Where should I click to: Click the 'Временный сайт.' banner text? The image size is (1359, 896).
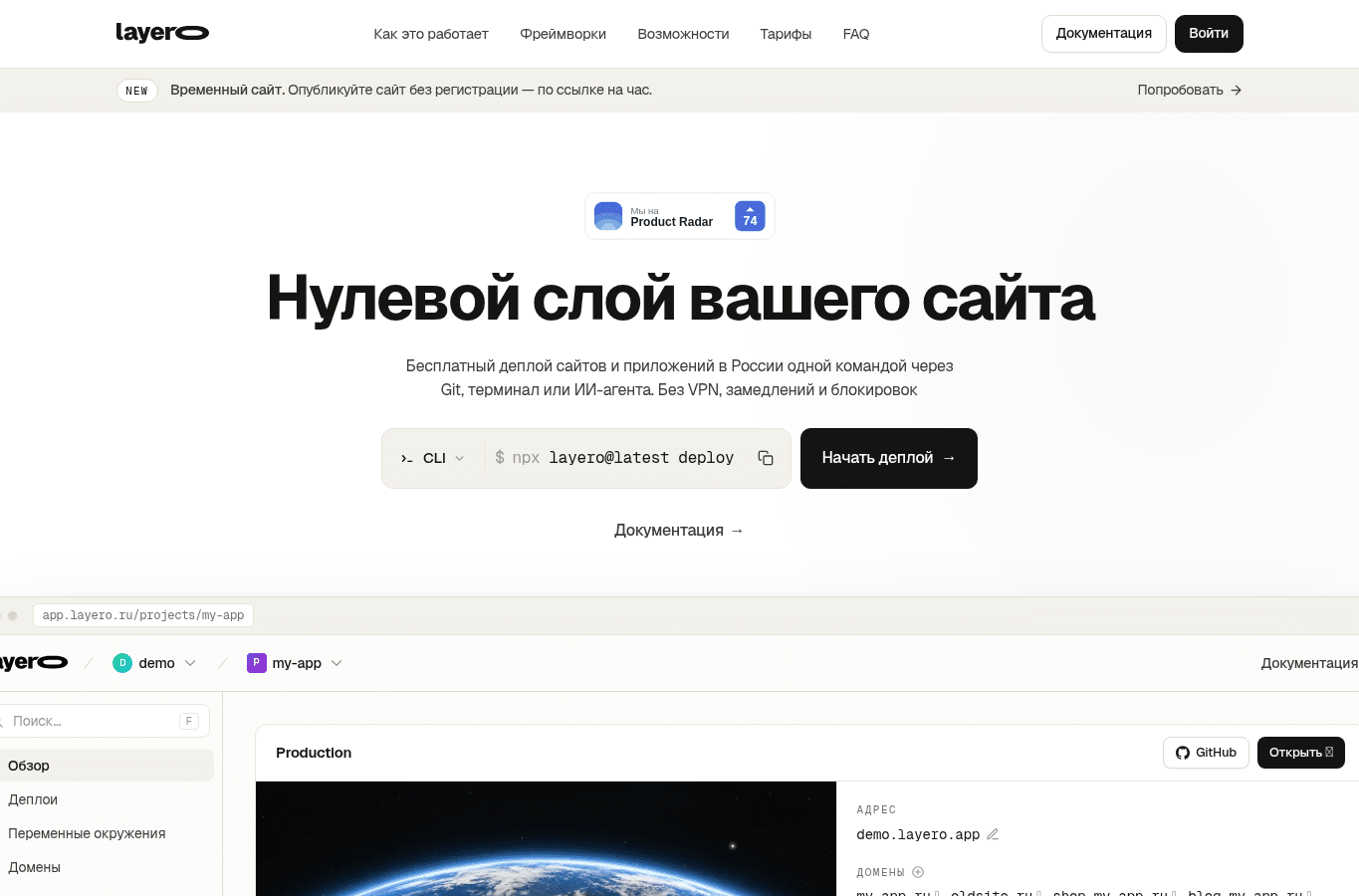[x=227, y=90]
